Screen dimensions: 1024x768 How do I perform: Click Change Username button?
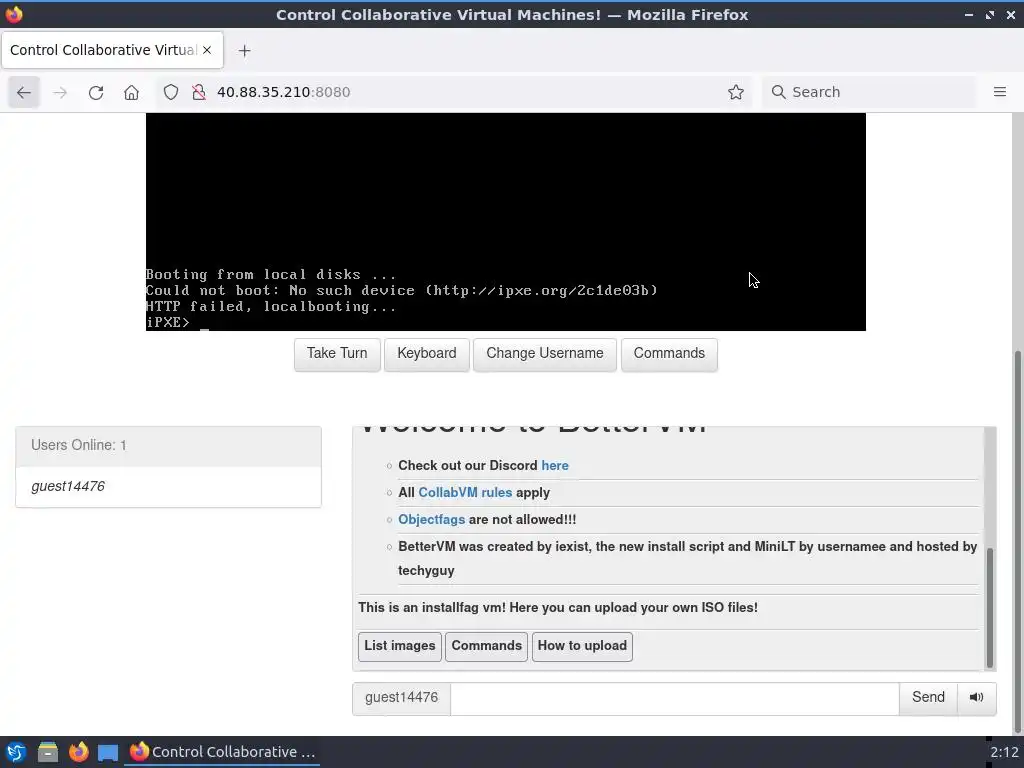pos(545,354)
